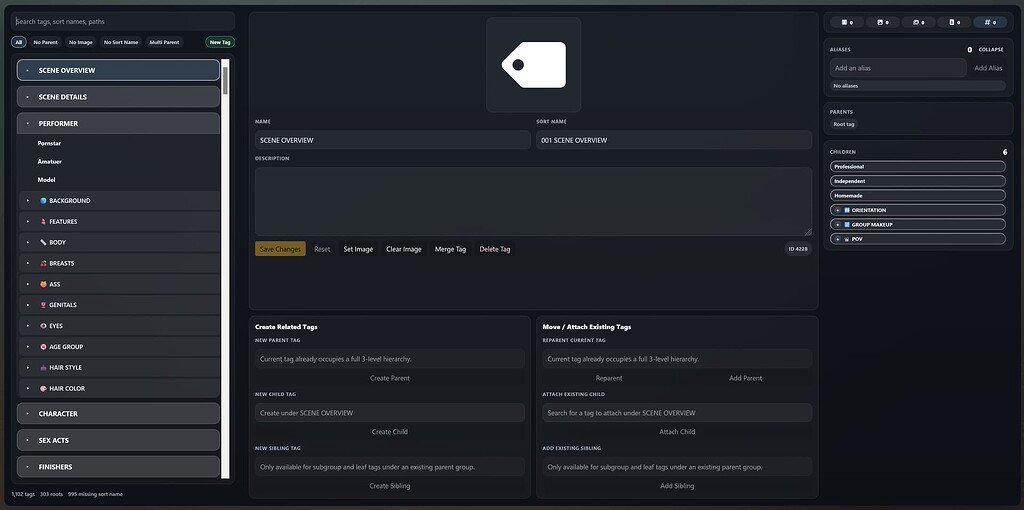Click the New Tag button
Screen dimensions: 1024x510
pos(220,42)
